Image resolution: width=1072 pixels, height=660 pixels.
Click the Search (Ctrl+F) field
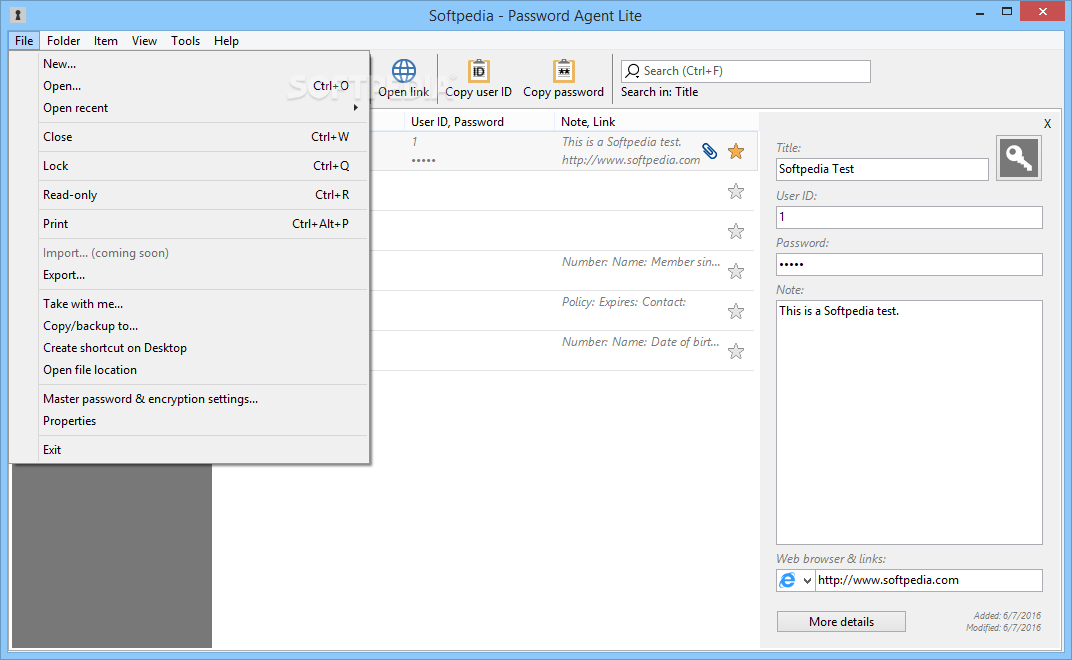(x=745, y=71)
